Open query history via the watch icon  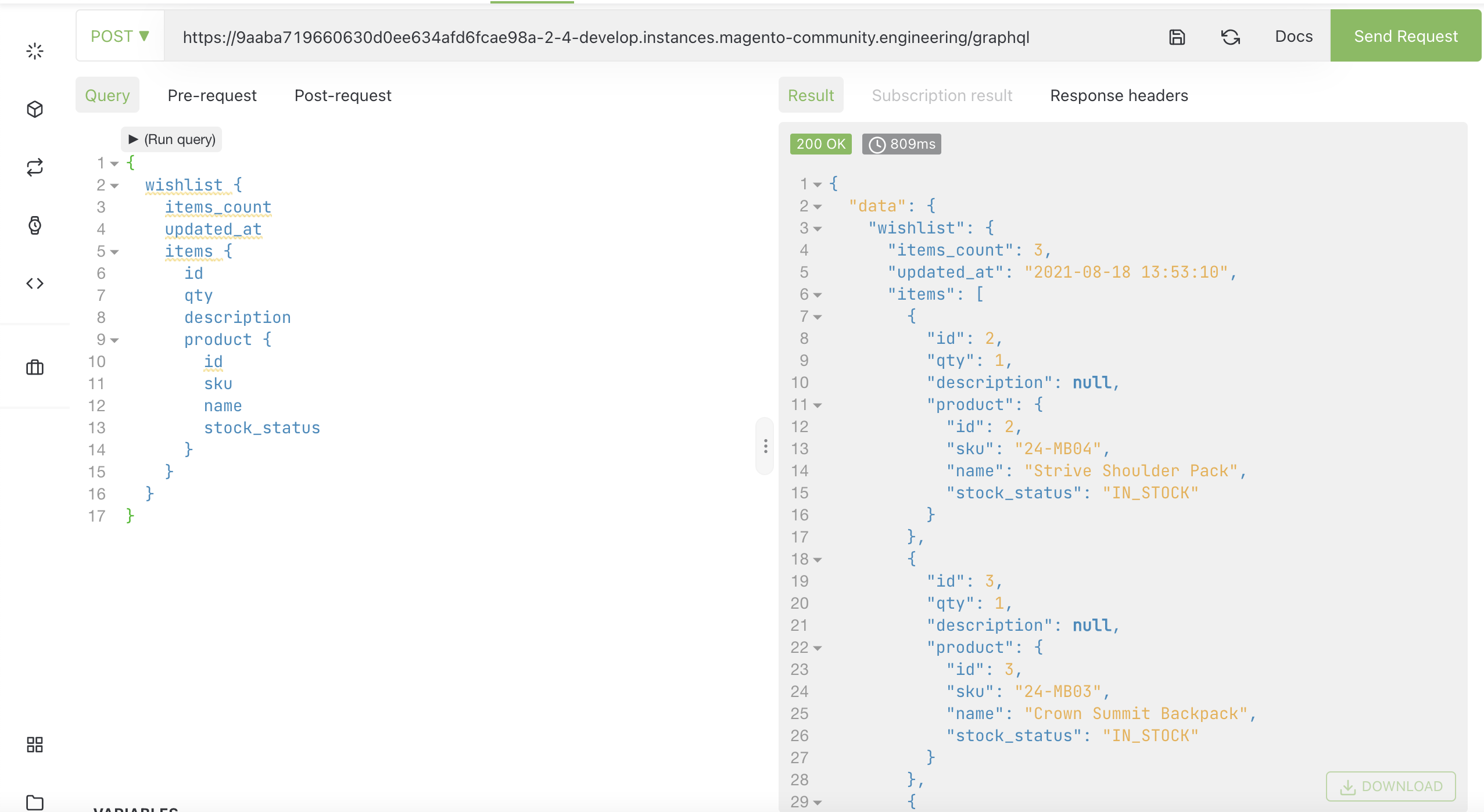(x=34, y=226)
